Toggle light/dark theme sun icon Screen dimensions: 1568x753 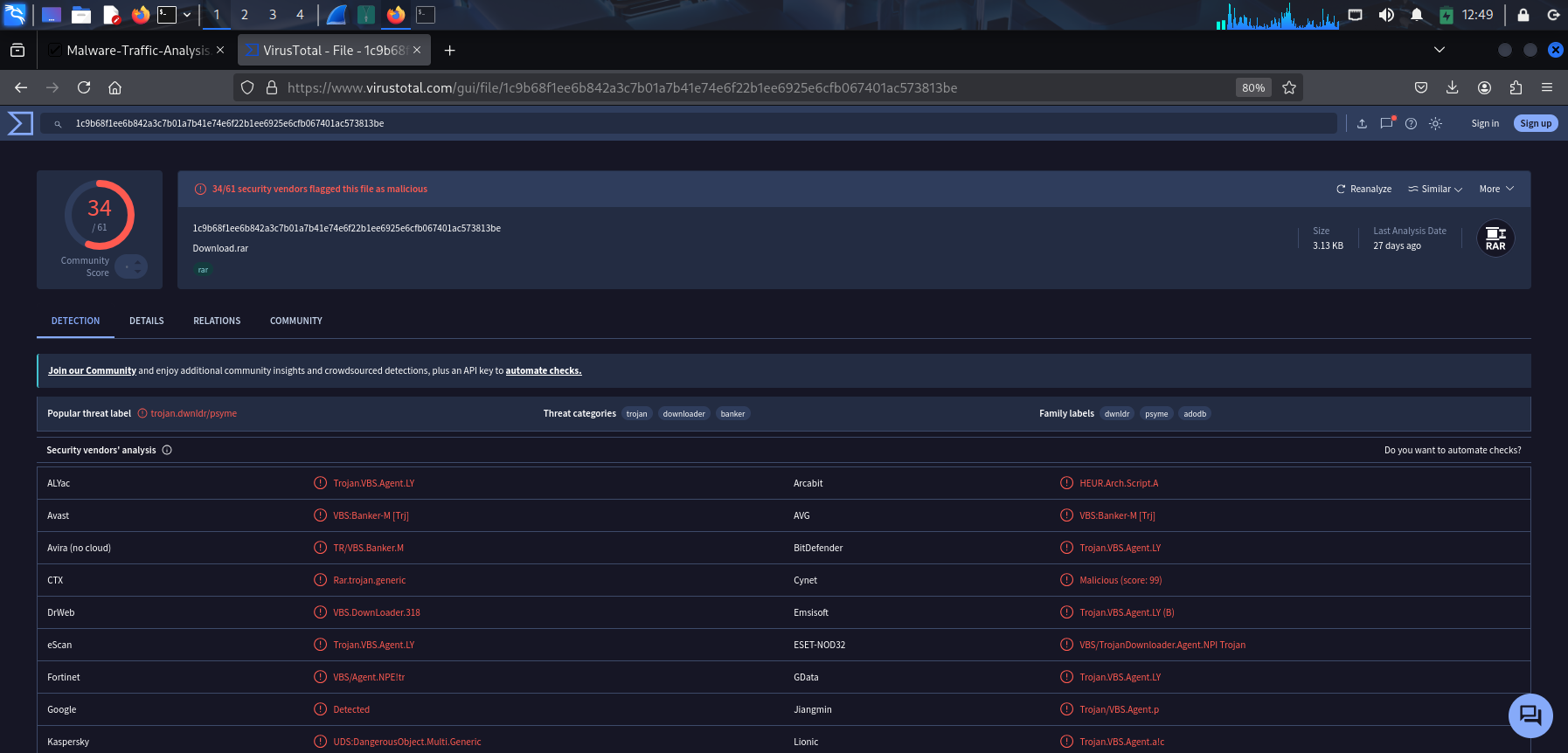(1435, 124)
